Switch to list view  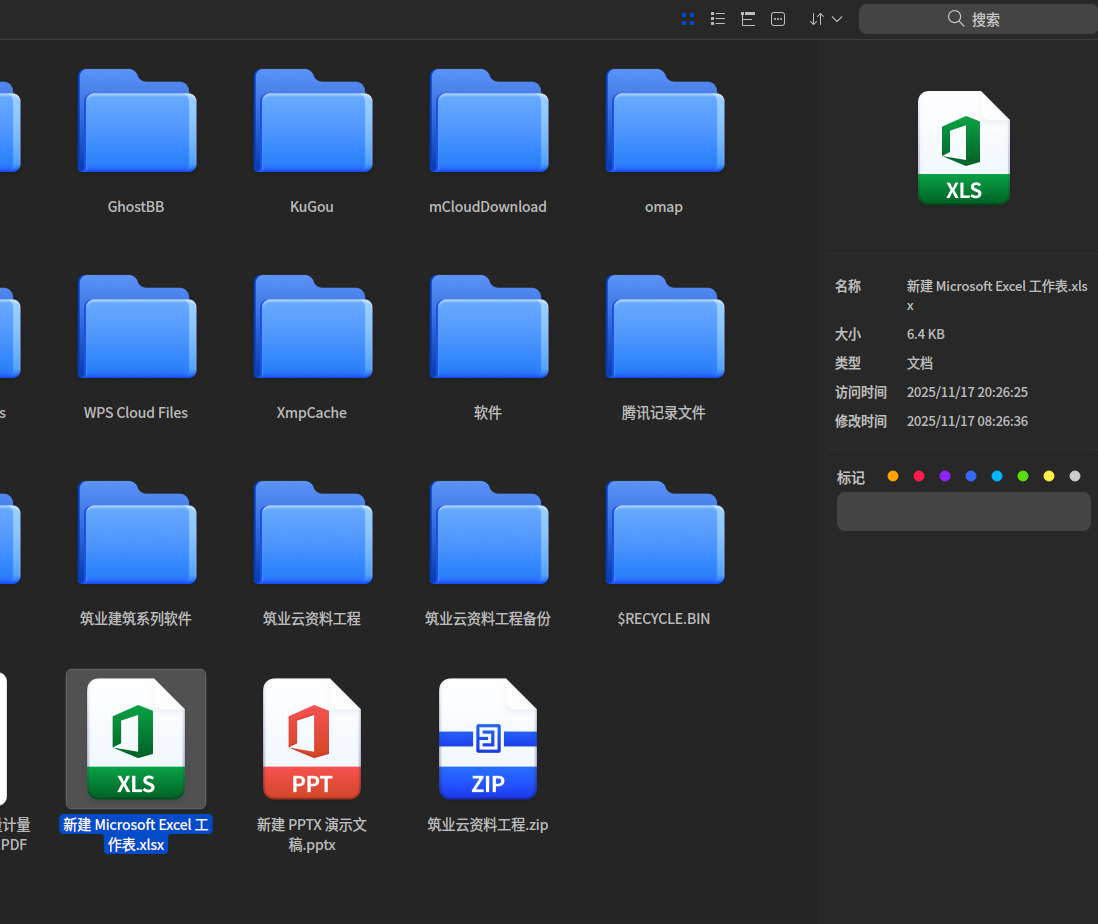718,19
